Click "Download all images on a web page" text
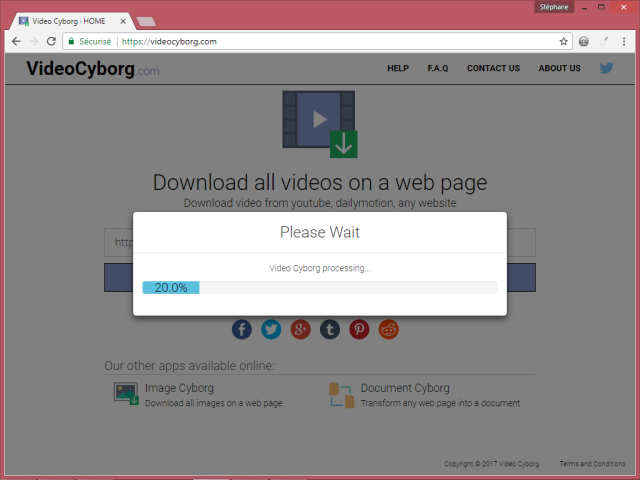The width and height of the screenshot is (640, 480). [x=213, y=403]
